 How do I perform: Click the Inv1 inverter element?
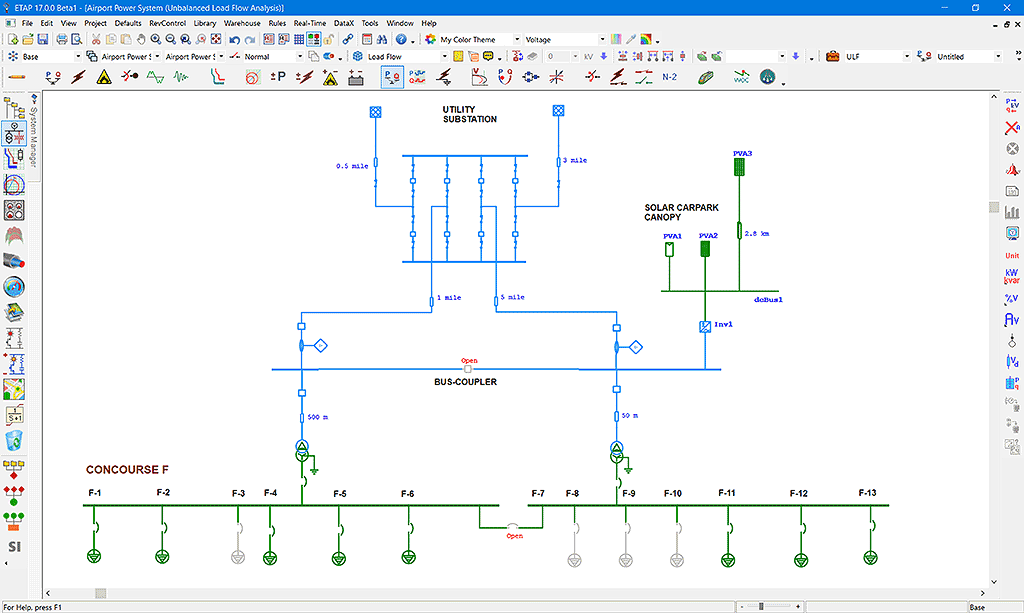[x=704, y=326]
